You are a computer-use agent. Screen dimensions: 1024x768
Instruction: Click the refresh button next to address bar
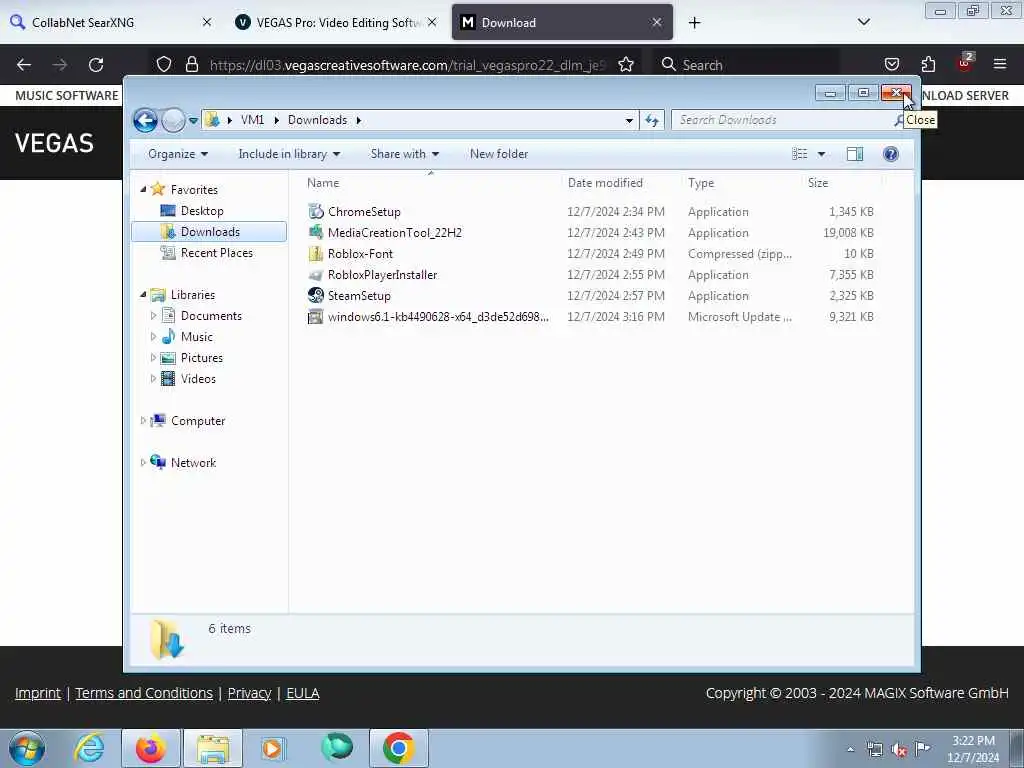click(652, 120)
